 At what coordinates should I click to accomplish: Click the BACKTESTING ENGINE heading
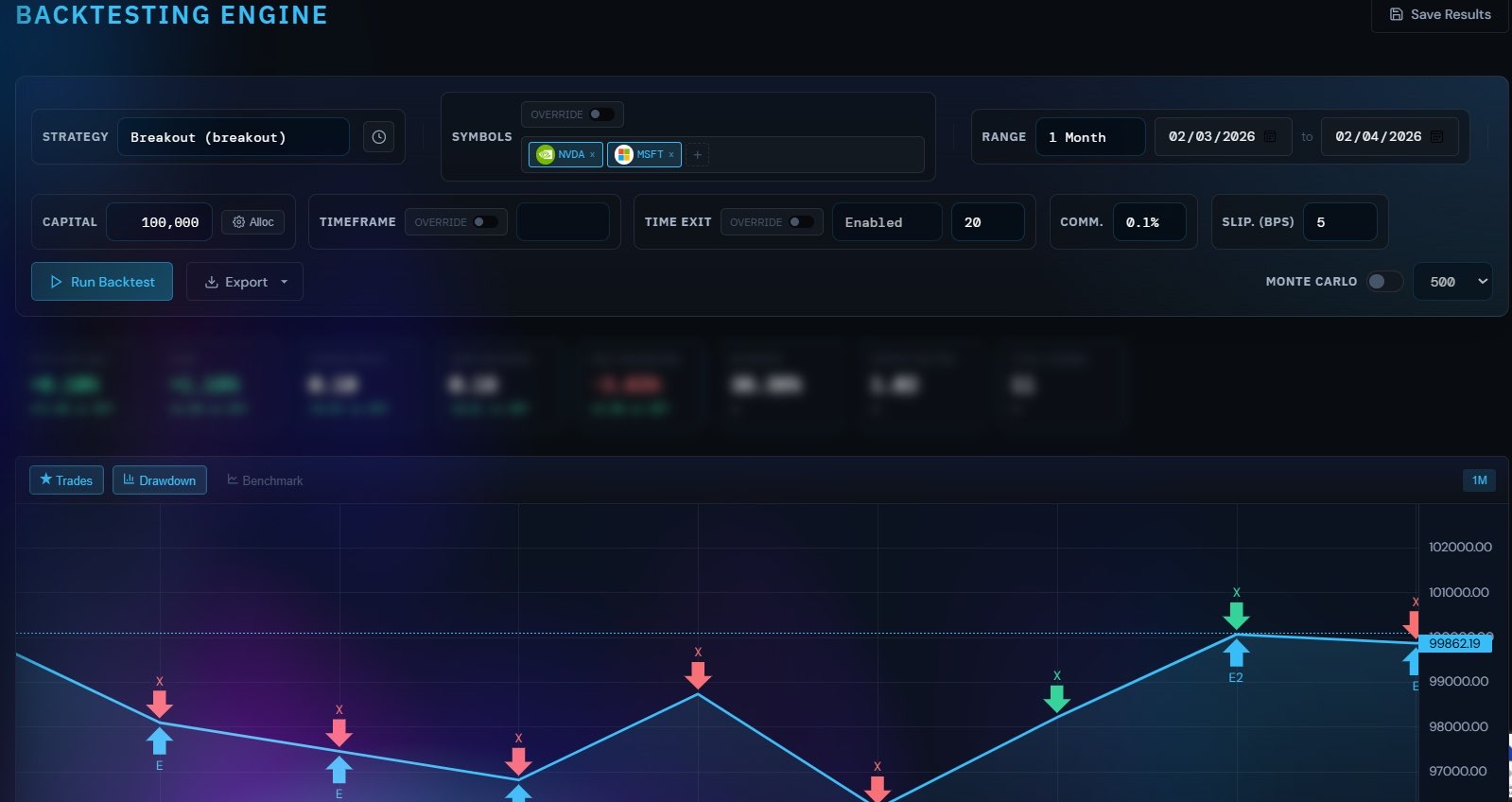172,15
